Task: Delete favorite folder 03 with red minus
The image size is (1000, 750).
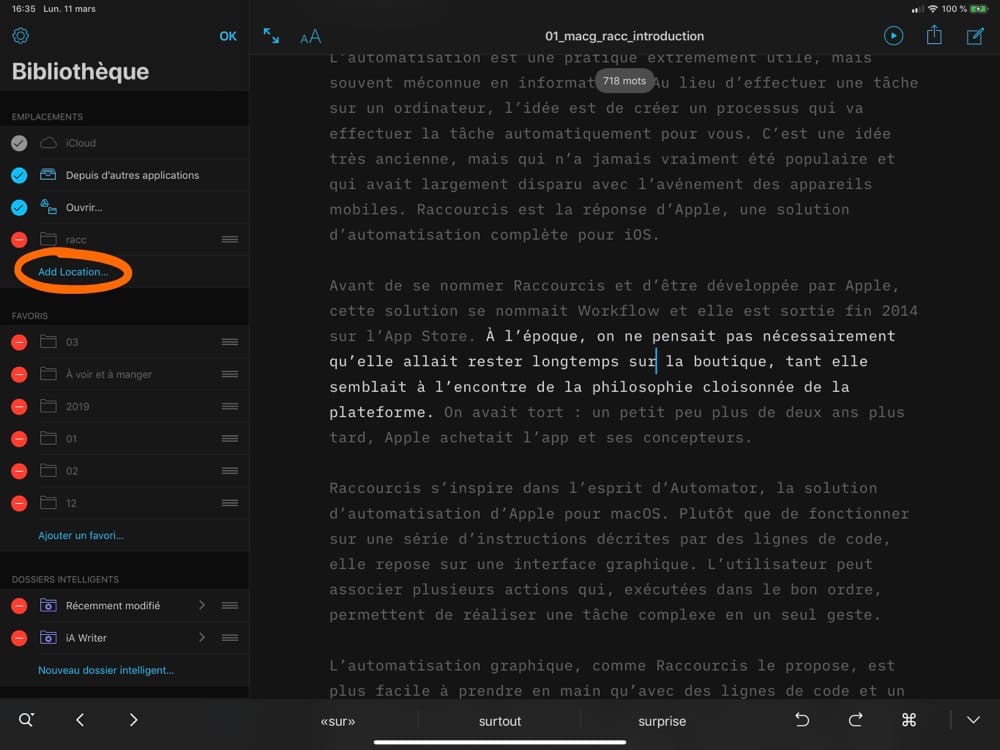Action: pos(19,342)
